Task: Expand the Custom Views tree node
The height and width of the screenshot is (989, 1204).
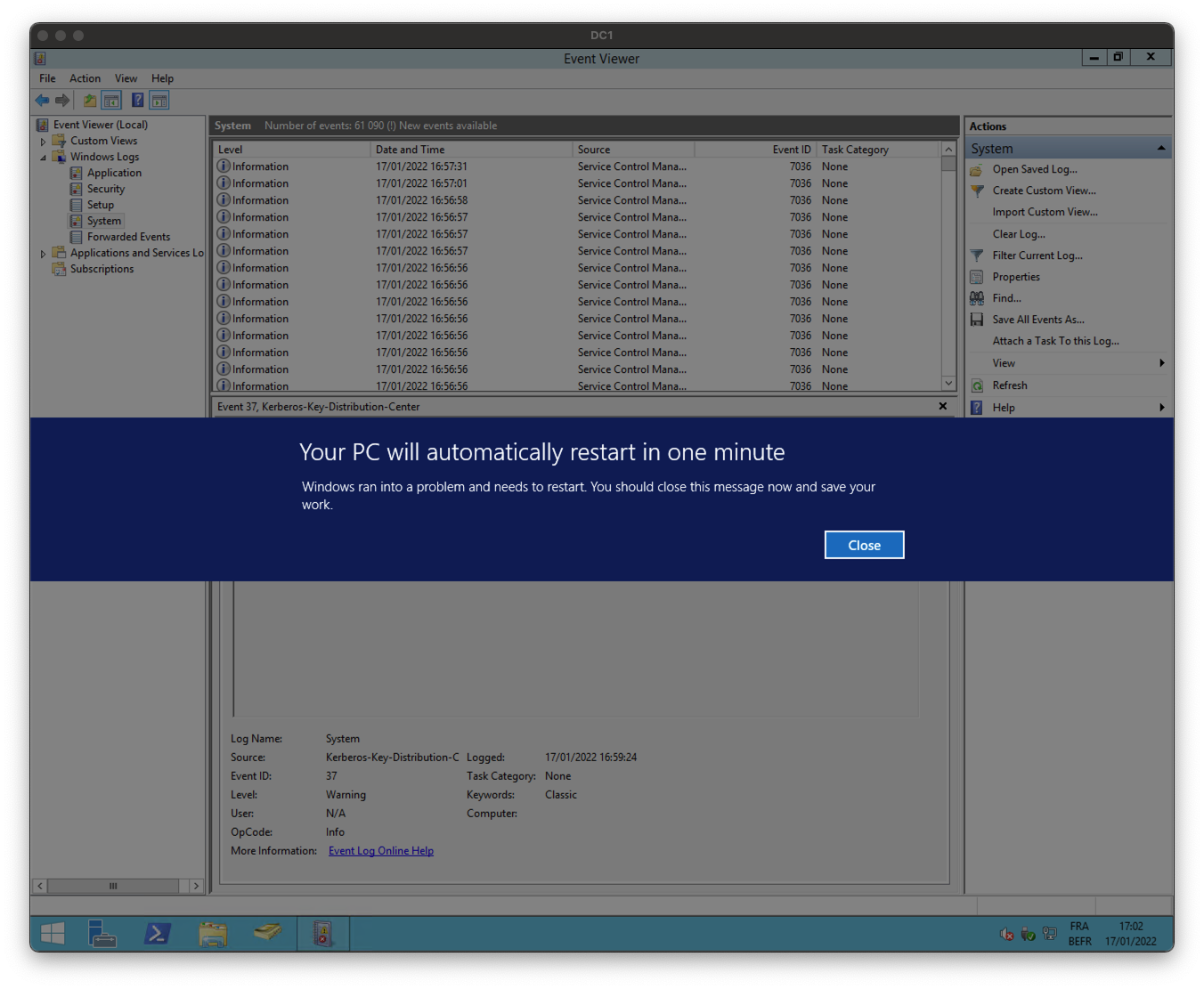Action: coord(43,142)
